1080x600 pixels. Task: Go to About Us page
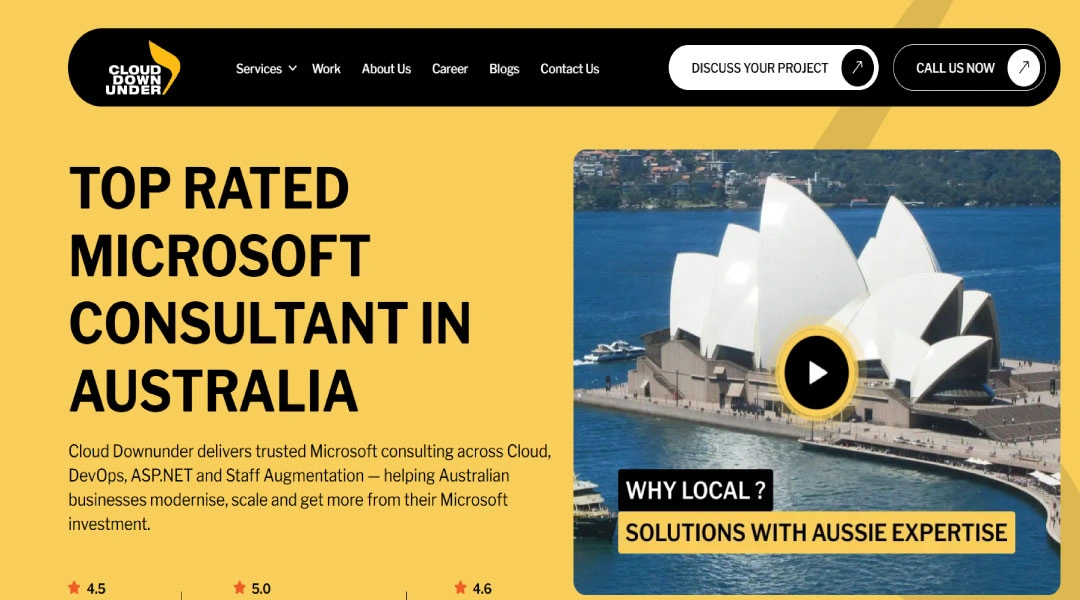(386, 68)
